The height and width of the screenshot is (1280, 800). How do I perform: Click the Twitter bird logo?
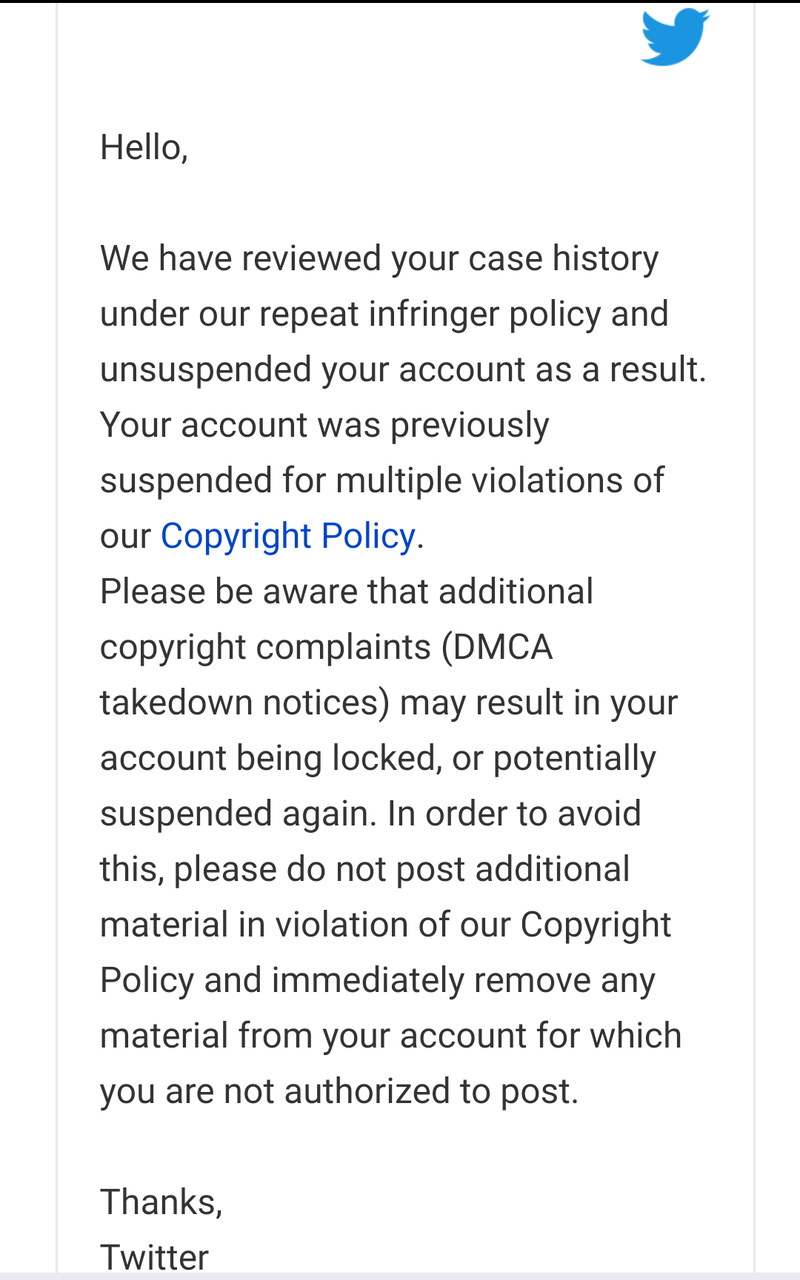coord(675,37)
